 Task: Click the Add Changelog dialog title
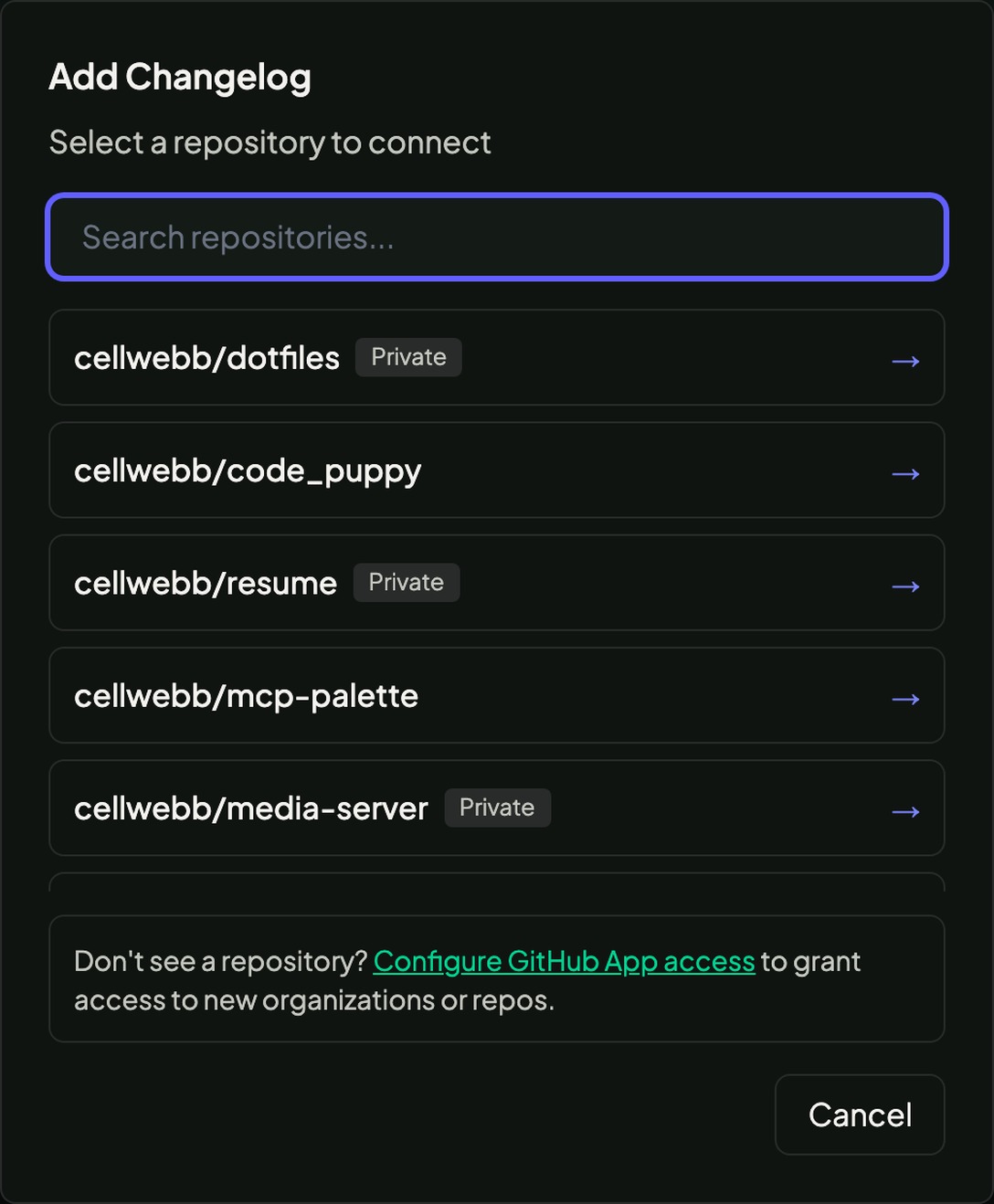pyautogui.click(x=180, y=77)
